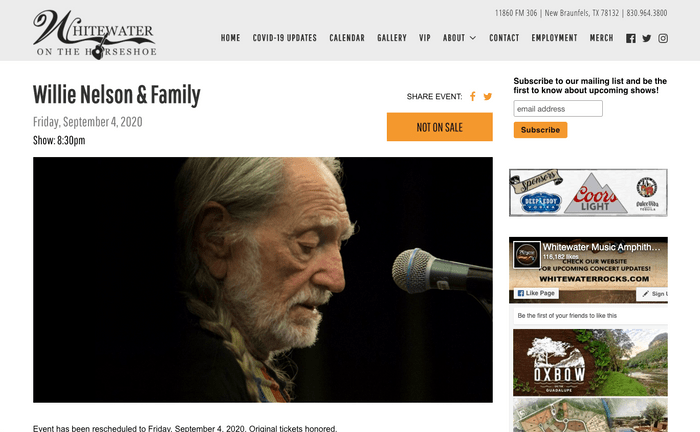The height and width of the screenshot is (432, 700).
Task: Click the Subscribe button
Action: pyautogui.click(x=540, y=130)
